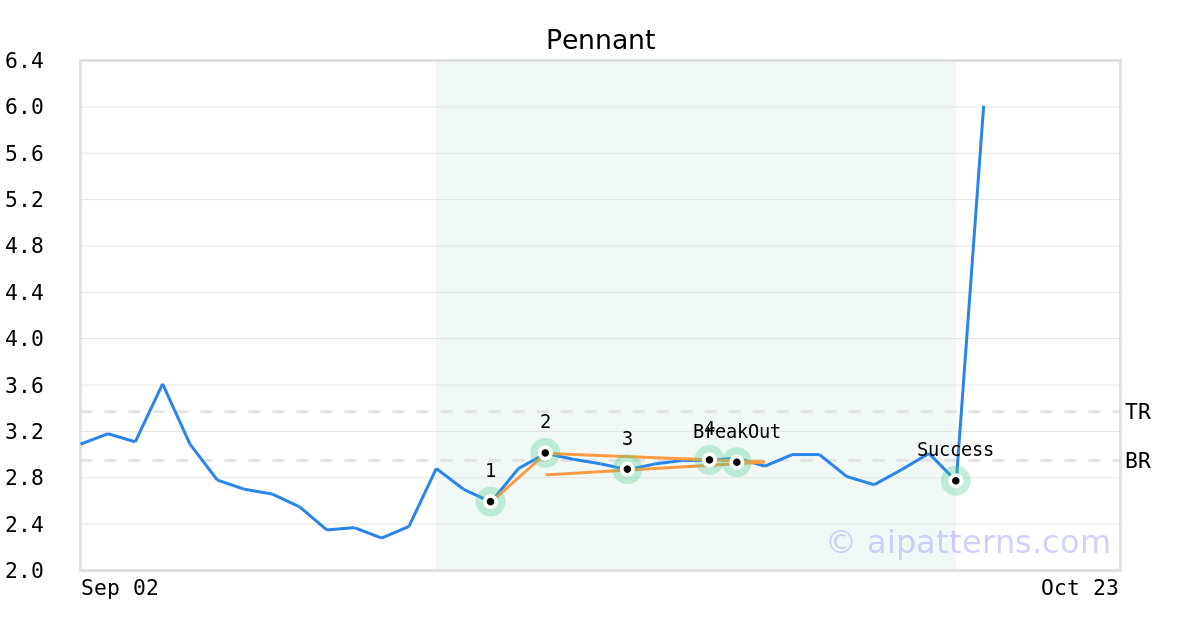Click pattern point marker 4
This screenshot has height=630, width=1200.
pyautogui.click(x=709, y=460)
